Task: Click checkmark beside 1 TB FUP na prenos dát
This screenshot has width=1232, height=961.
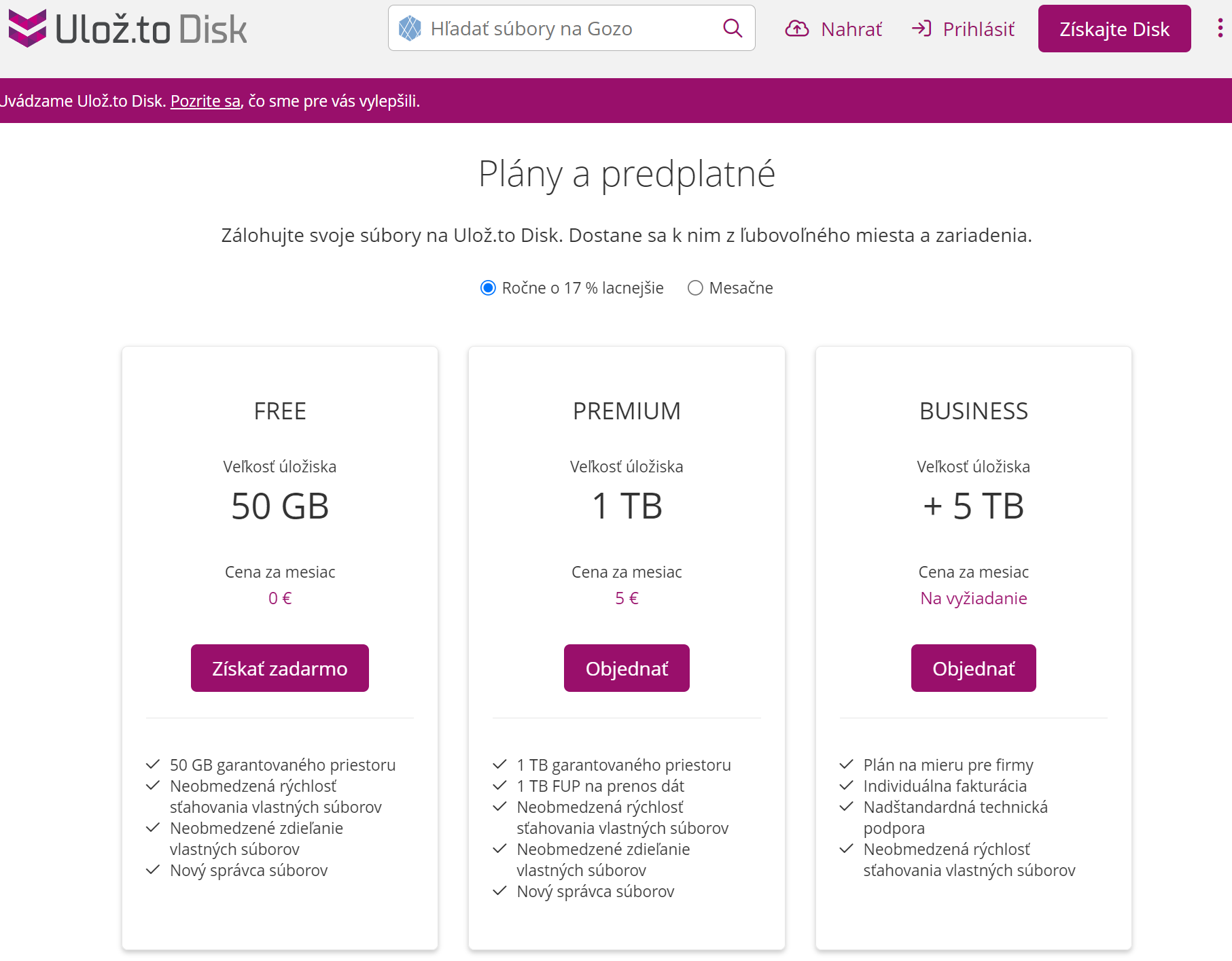Action: [500, 786]
